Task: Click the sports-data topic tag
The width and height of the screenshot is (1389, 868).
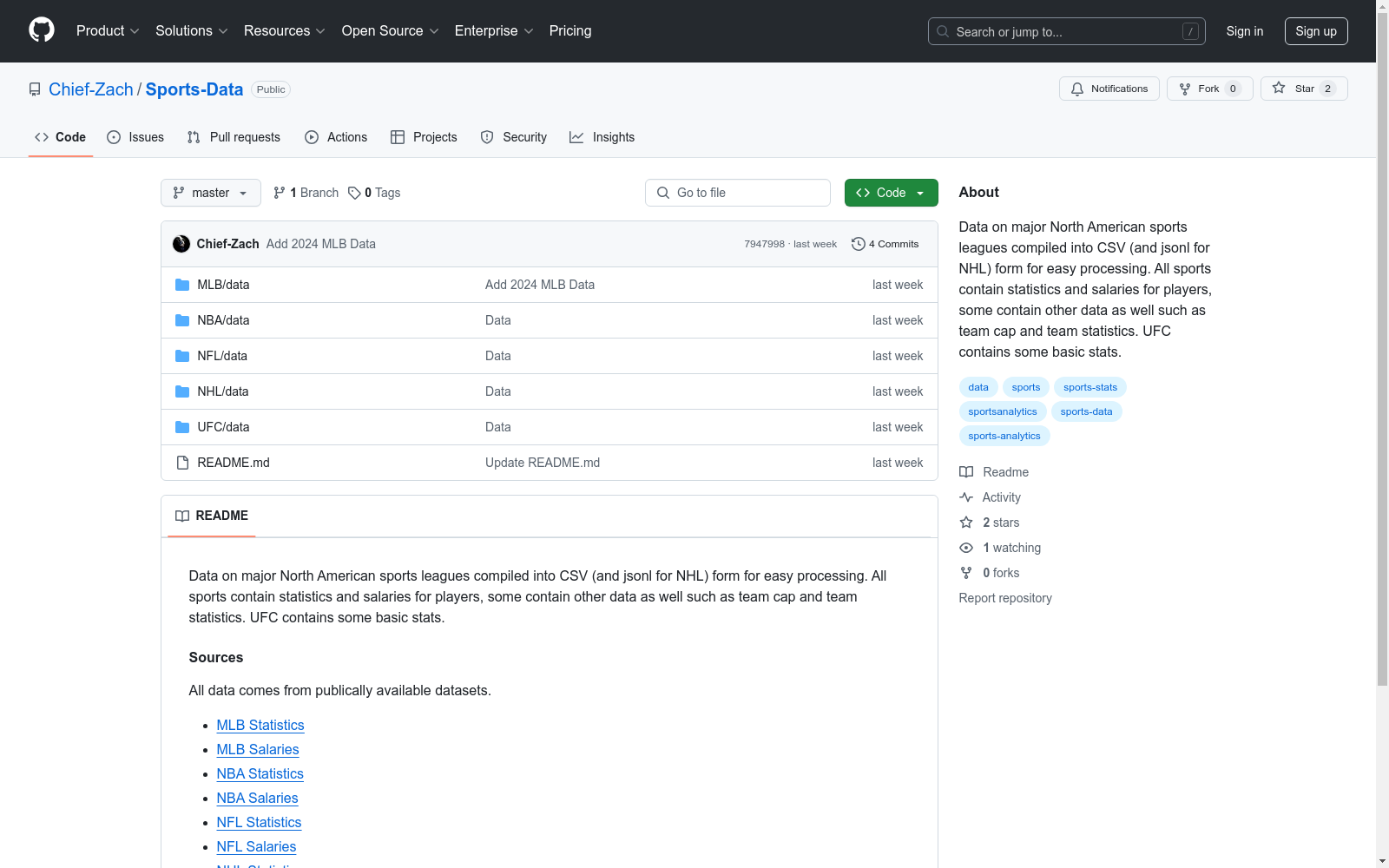Action: click(1086, 411)
